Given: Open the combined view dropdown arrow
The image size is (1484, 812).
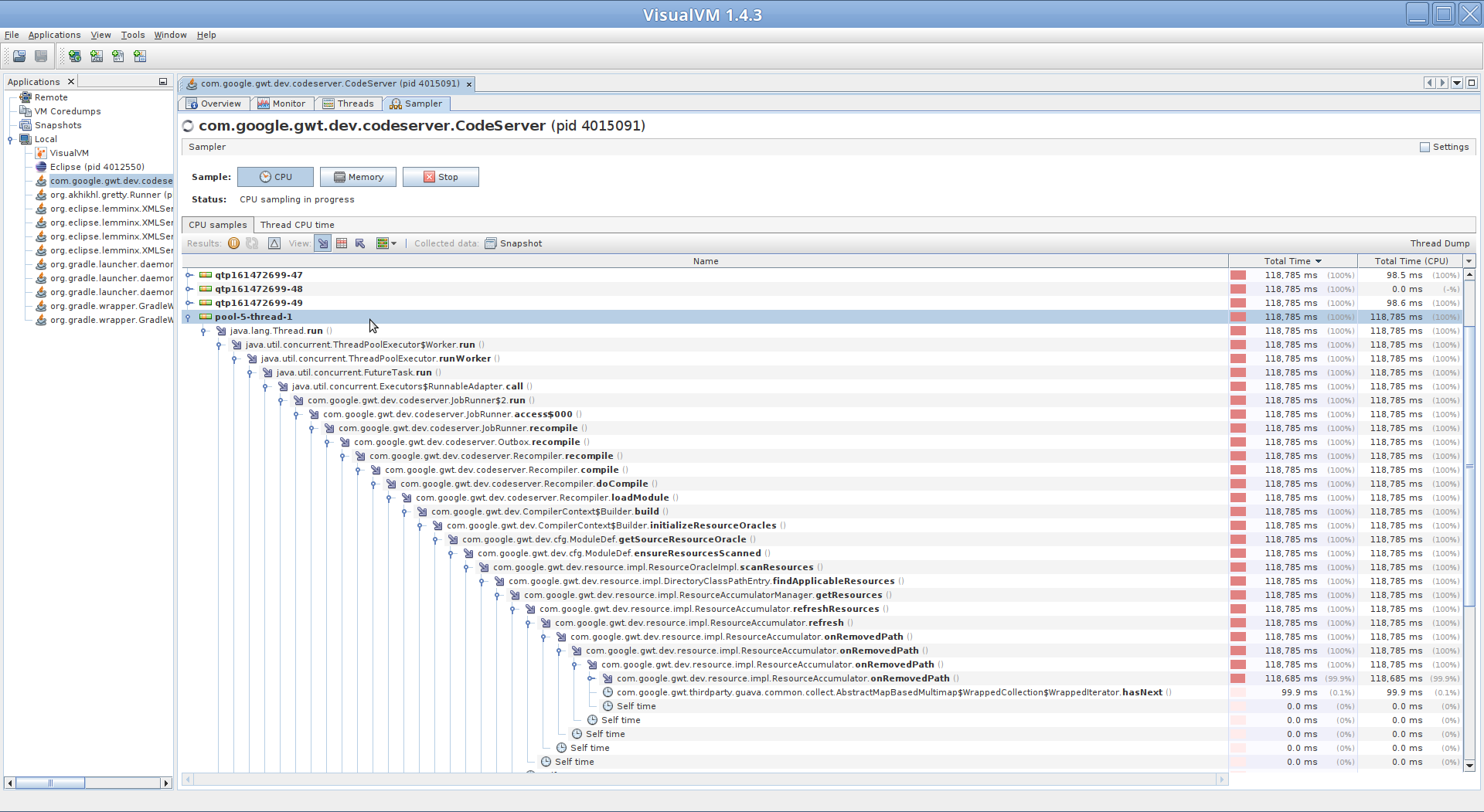Looking at the screenshot, I should (394, 243).
